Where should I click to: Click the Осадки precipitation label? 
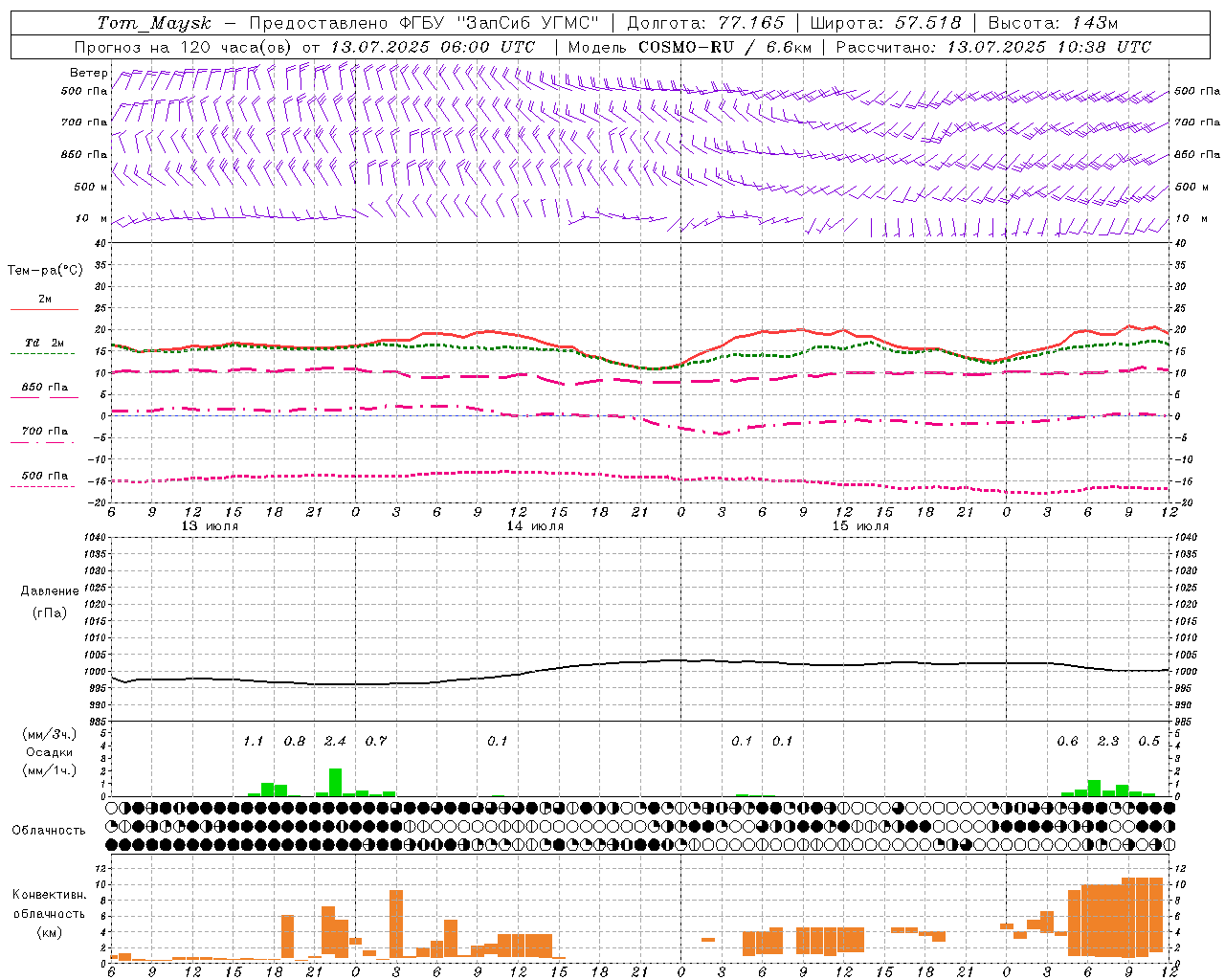click(50, 752)
